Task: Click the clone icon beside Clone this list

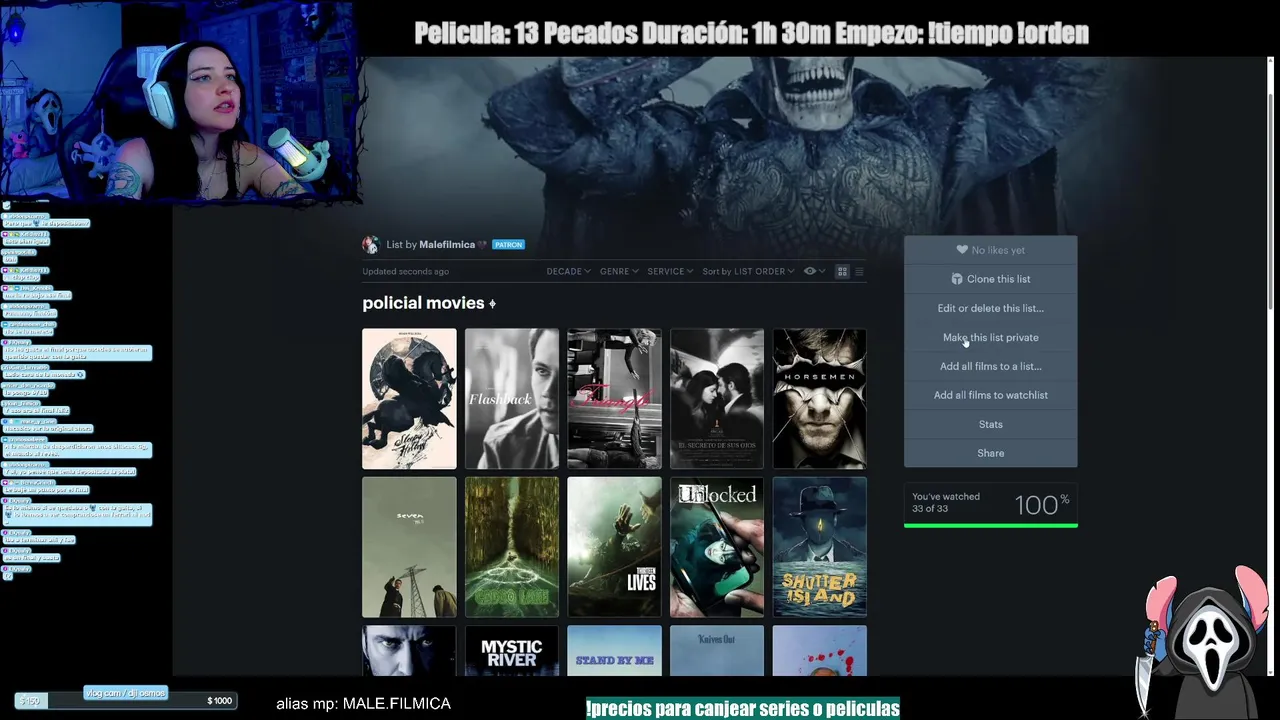Action: click(957, 279)
